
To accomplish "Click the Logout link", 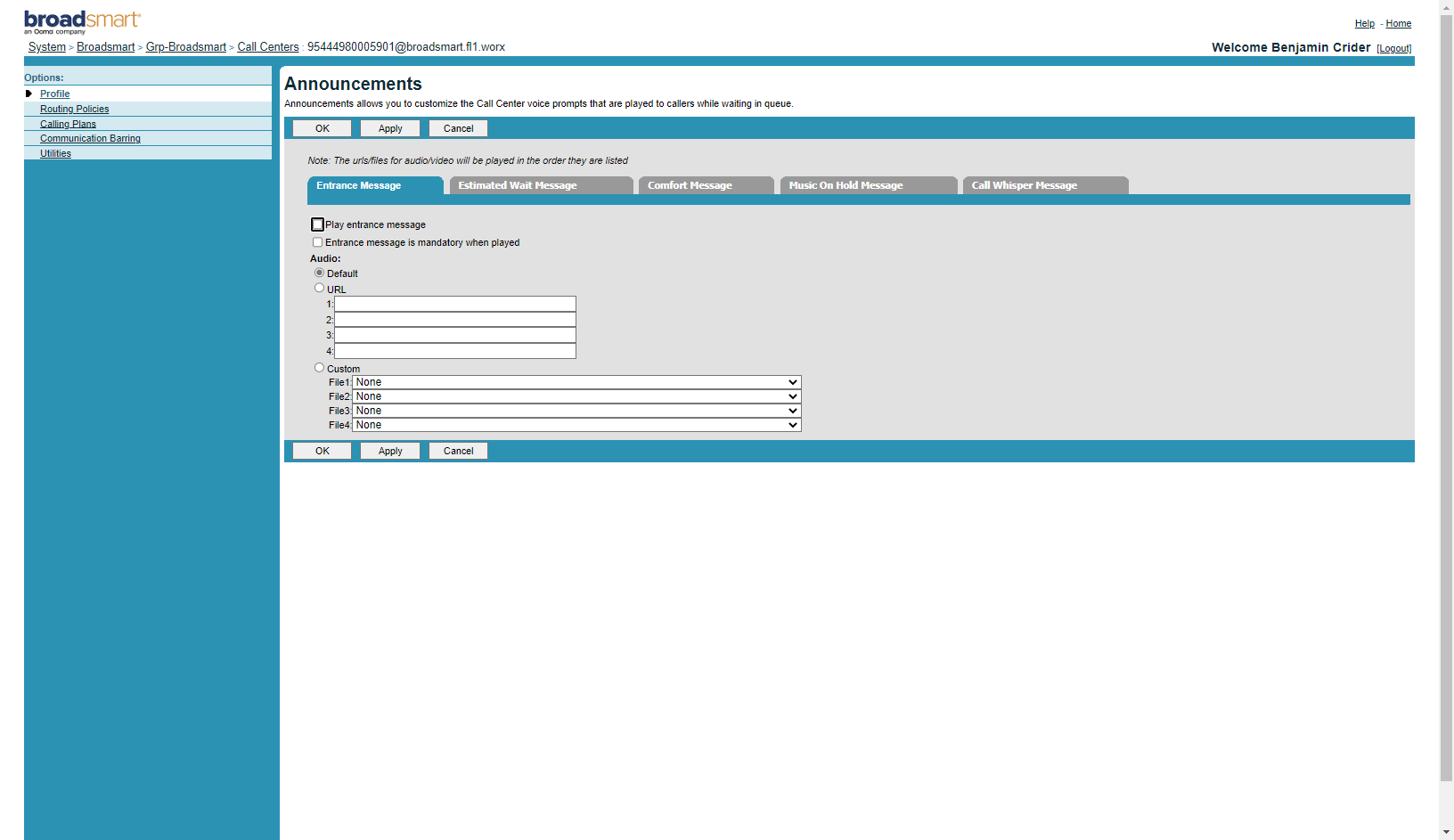I will pos(1394,48).
